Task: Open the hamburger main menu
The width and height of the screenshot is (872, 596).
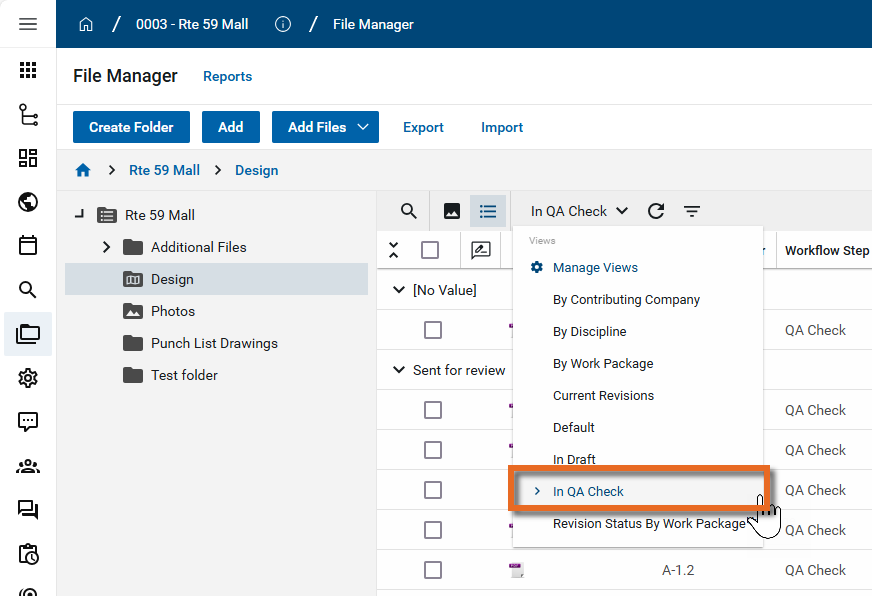Action: point(28,24)
